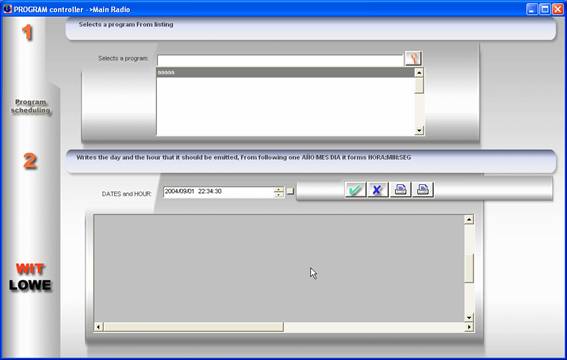Decrease date value with spinner down arrow

[x=279, y=195]
